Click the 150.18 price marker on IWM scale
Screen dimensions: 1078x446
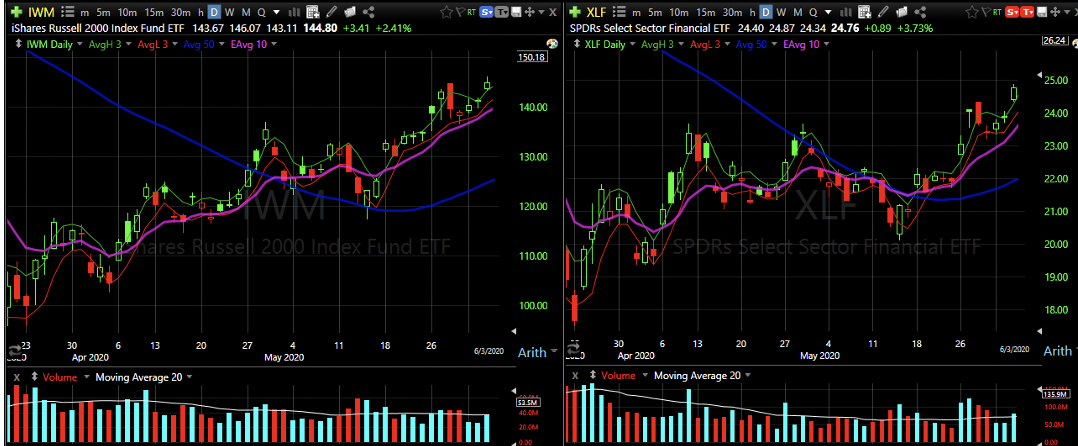(x=531, y=57)
